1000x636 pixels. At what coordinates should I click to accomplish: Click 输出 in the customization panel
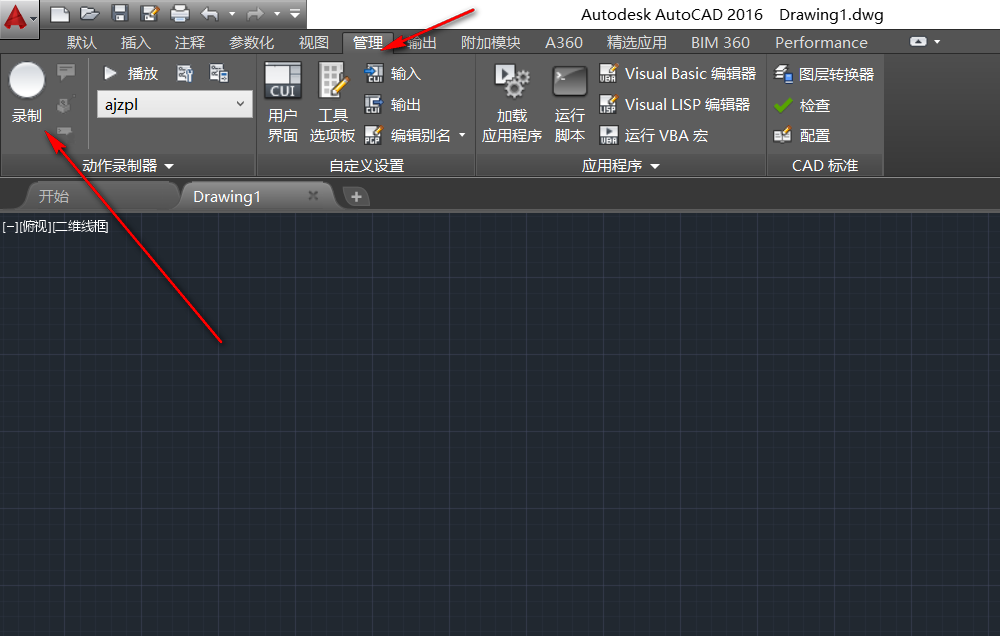(392, 104)
